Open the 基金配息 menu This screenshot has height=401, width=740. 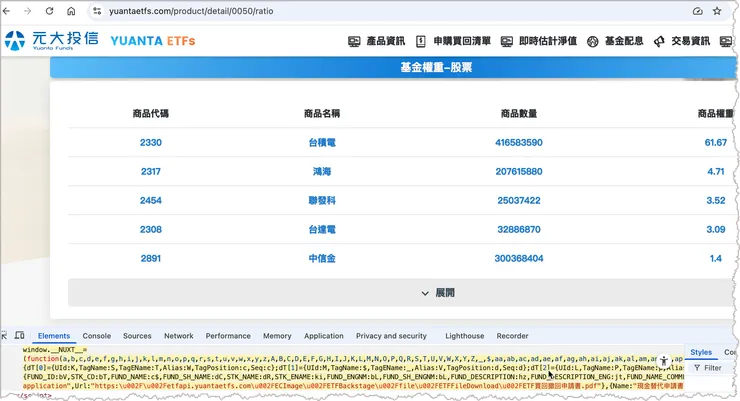tap(624, 41)
